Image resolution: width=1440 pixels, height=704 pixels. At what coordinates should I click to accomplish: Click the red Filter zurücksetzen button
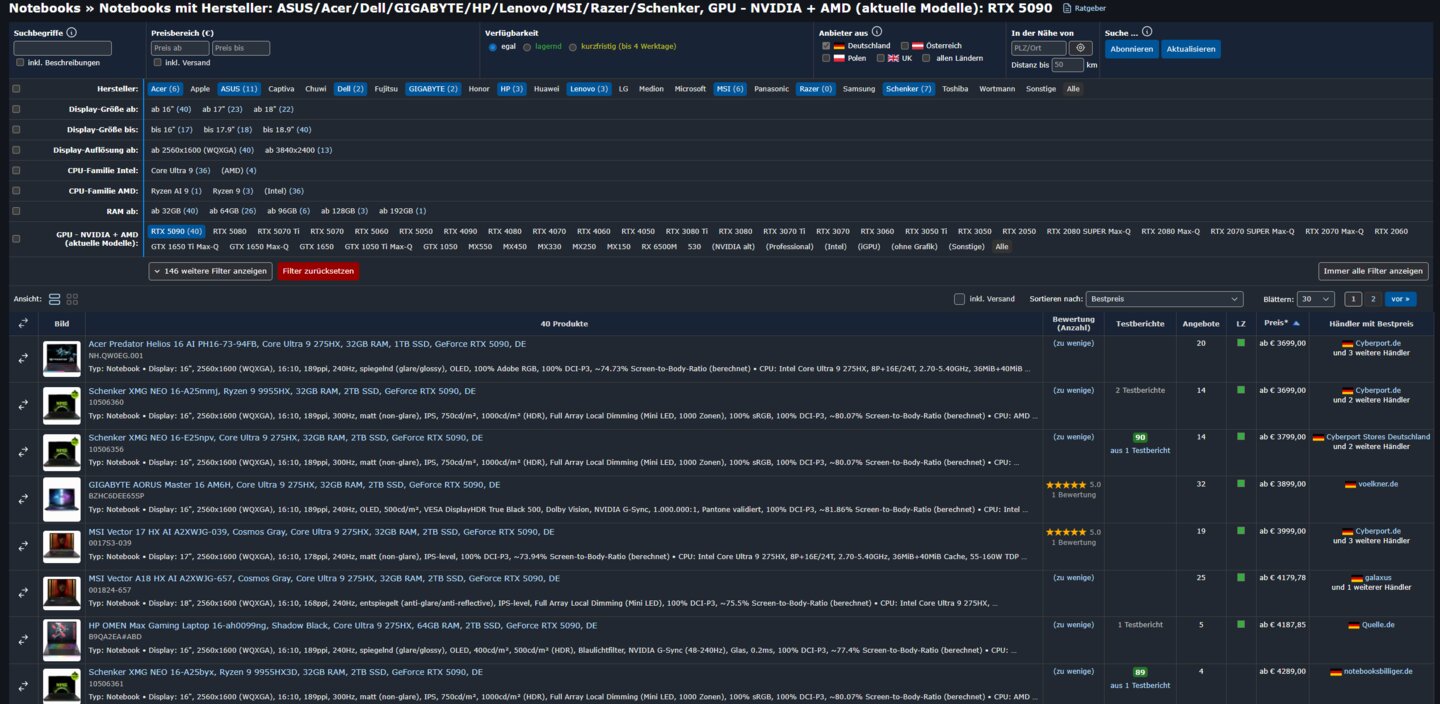pyautogui.click(x=318, y=271)
